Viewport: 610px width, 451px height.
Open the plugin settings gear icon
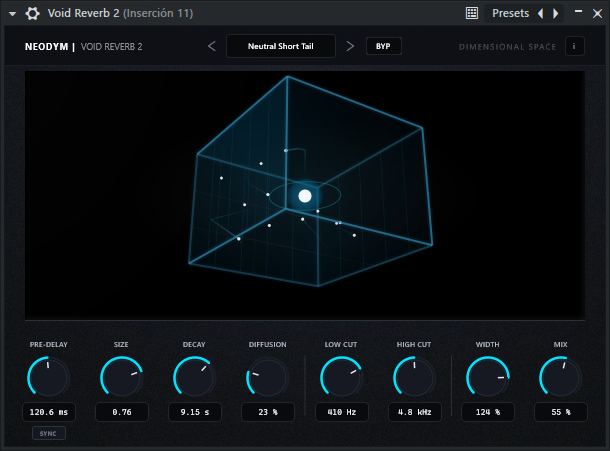(x=32, y=14)
